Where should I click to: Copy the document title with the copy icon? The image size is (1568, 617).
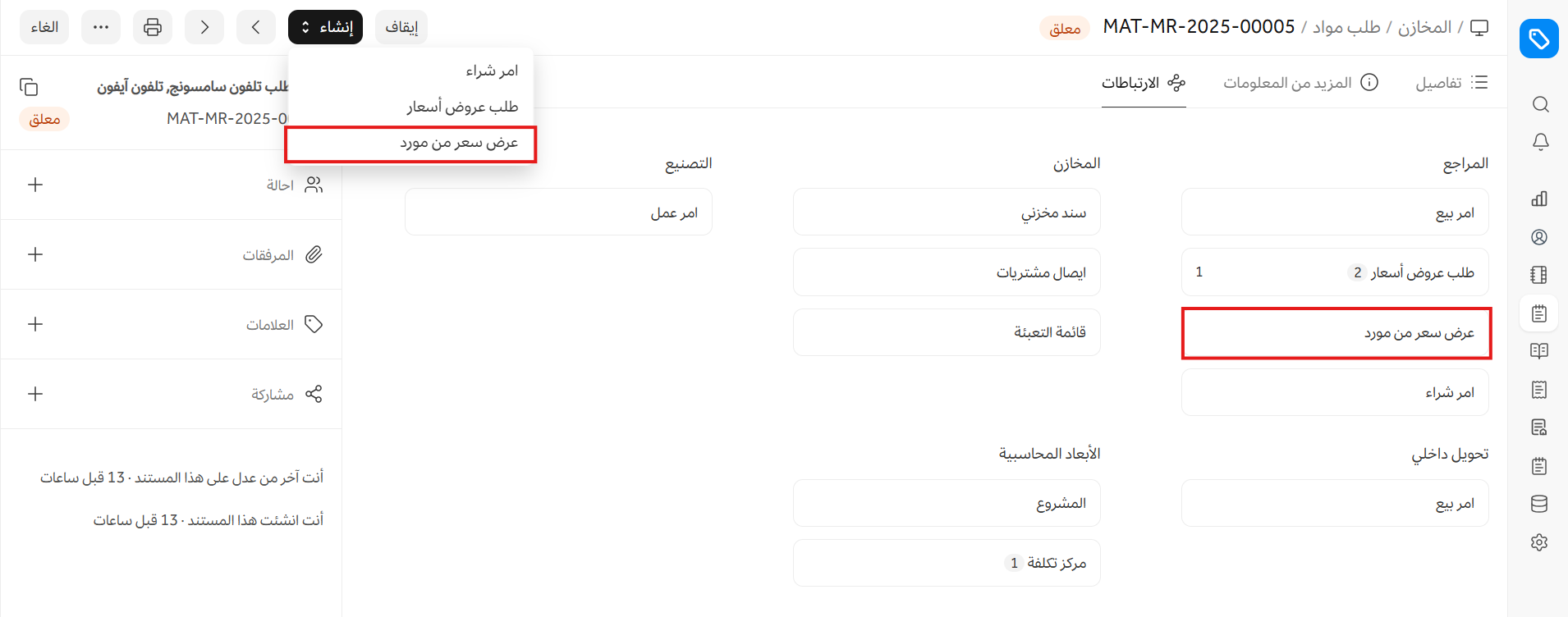[29, 87]
